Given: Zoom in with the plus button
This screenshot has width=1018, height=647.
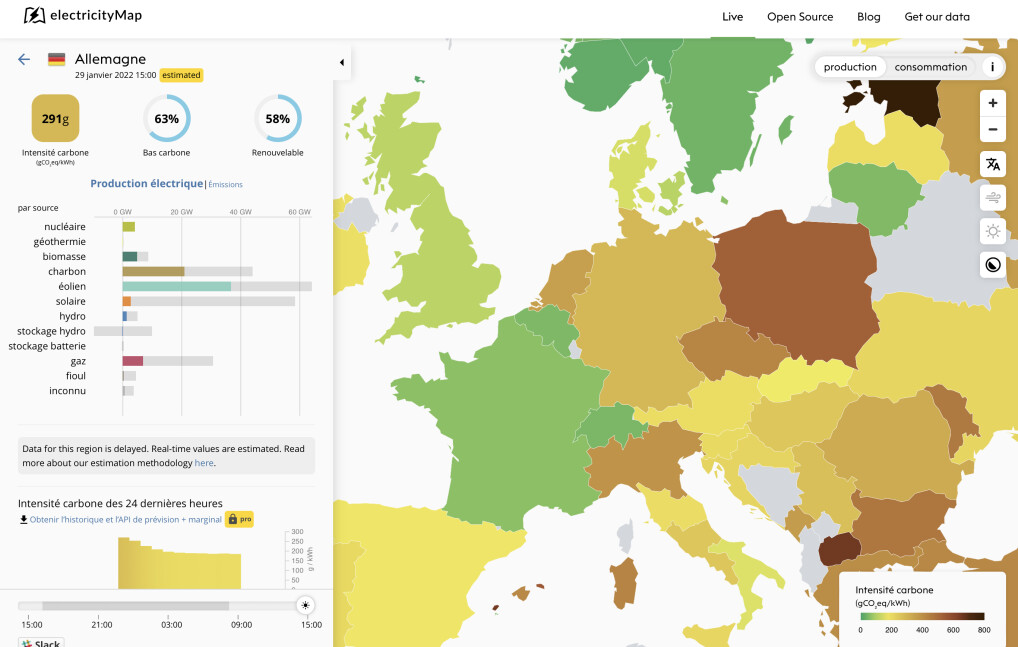Looking at the screenshot, I should (x=993, y=103).
